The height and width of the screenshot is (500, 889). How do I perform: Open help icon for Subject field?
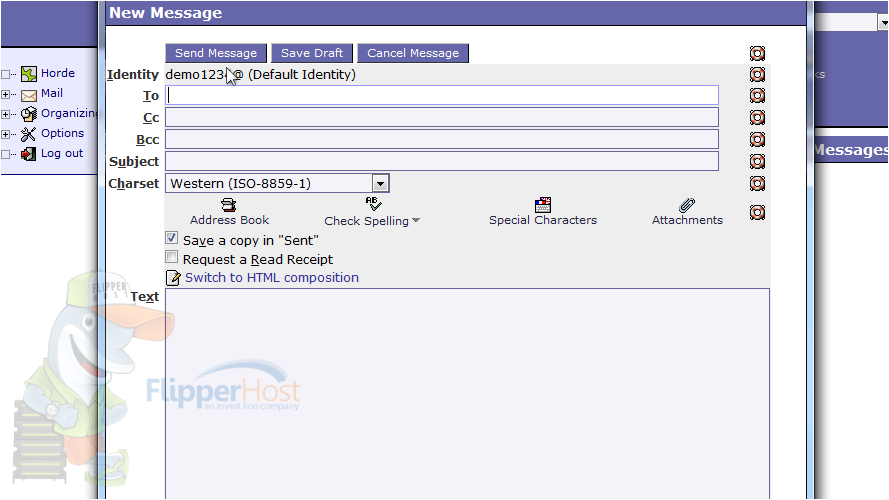(757, 162)
